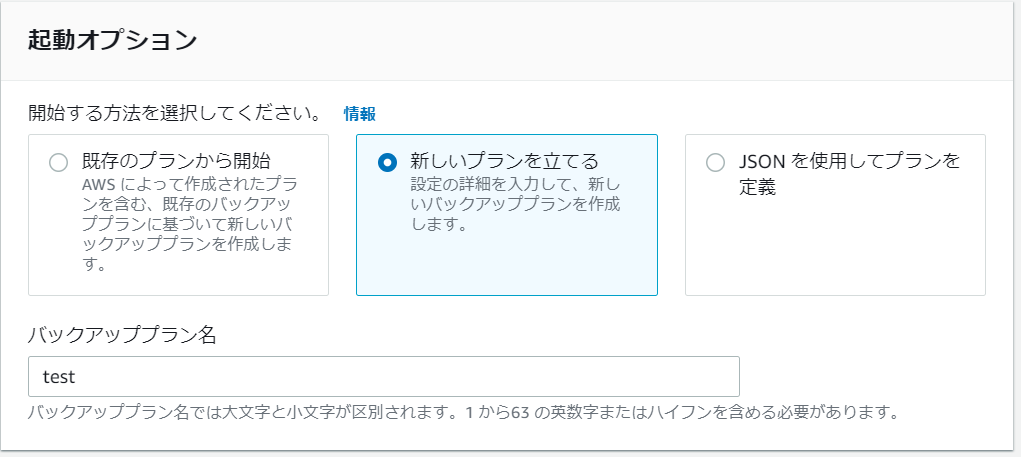Viewport: 1021px width, 457px height.
Task: Click blank space inside the JSON option card
Action: [x=835, y=250]
